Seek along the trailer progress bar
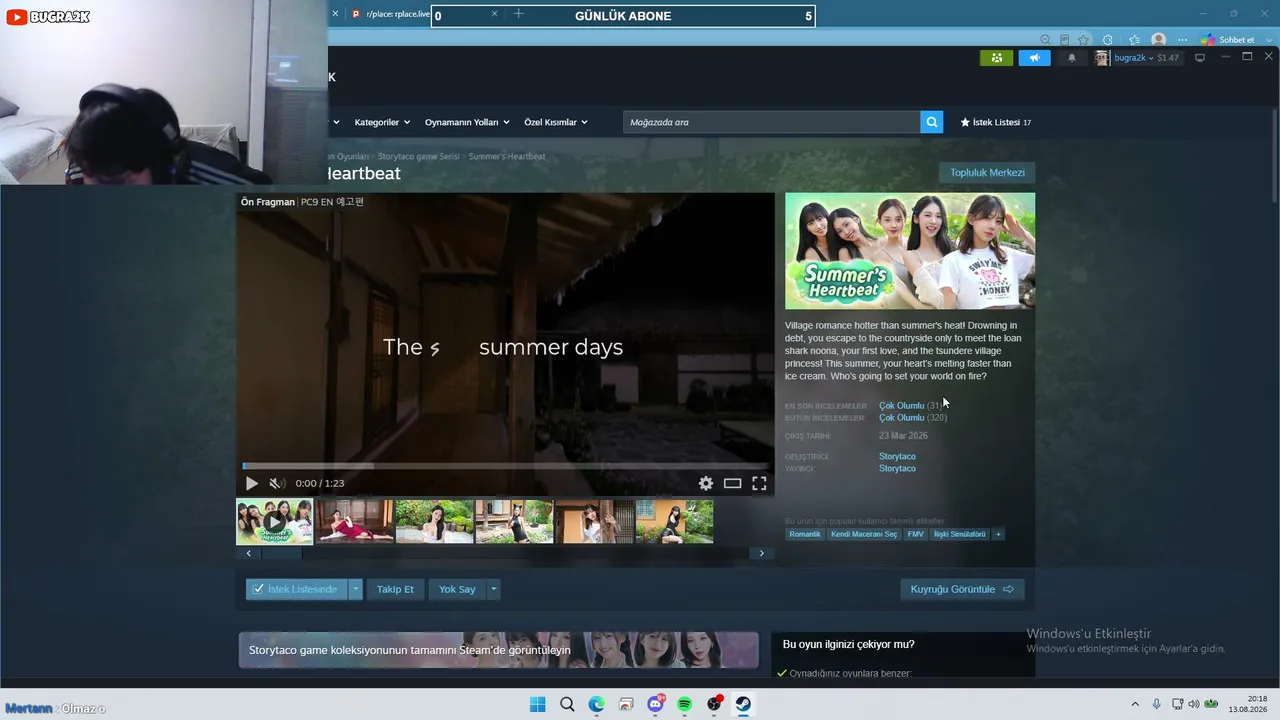This screenshot has width=1280, height=720. [505, 466]
